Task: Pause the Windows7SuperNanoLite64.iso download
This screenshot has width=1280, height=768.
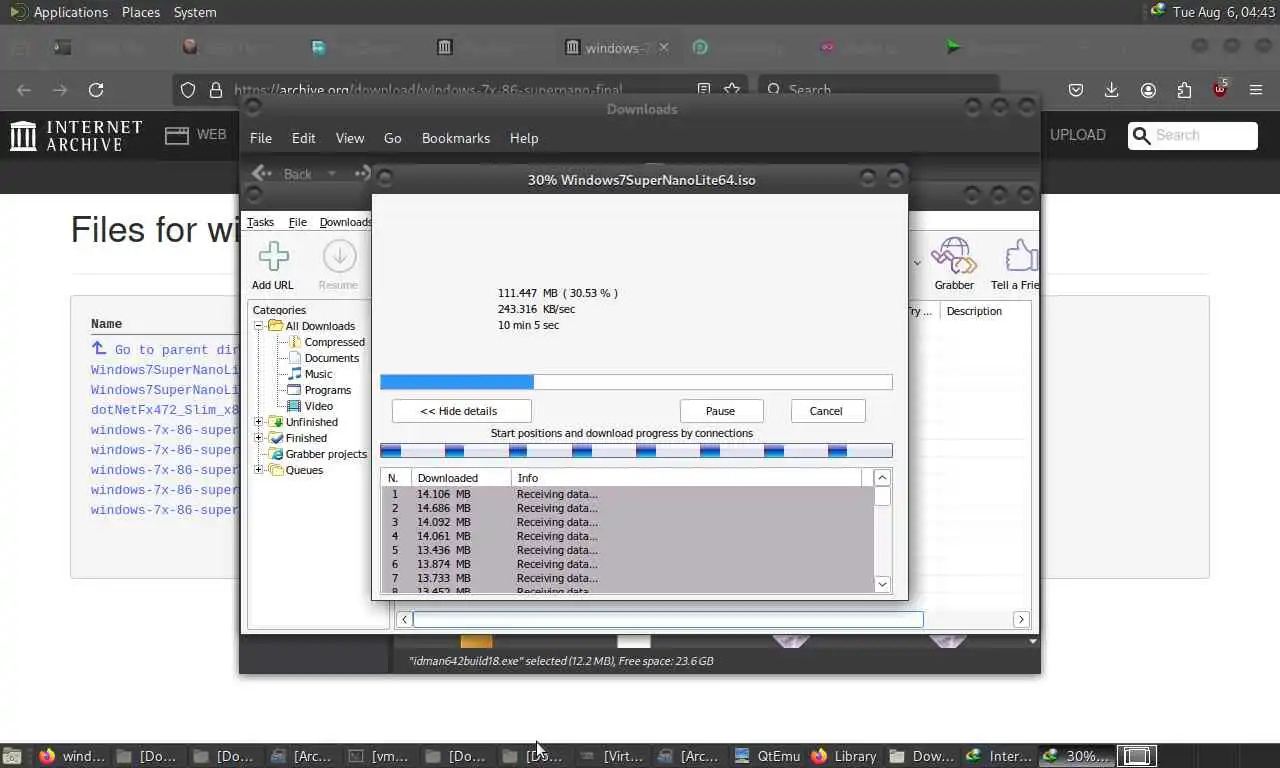Action: (721, 411)
